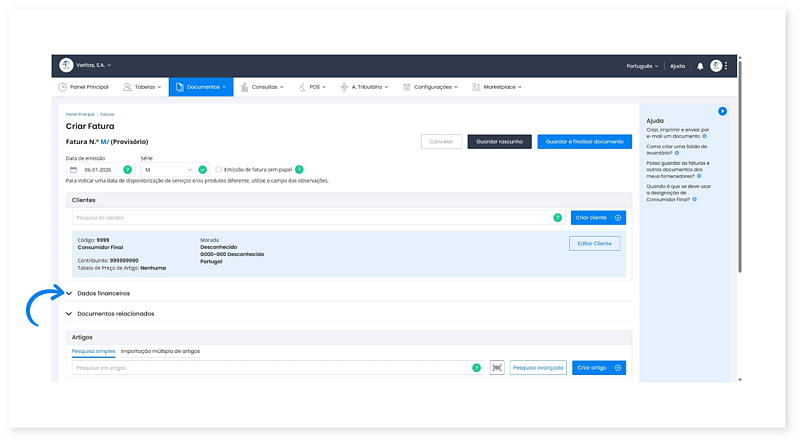Open the Português language dropdown

click(x=641, y=66)
